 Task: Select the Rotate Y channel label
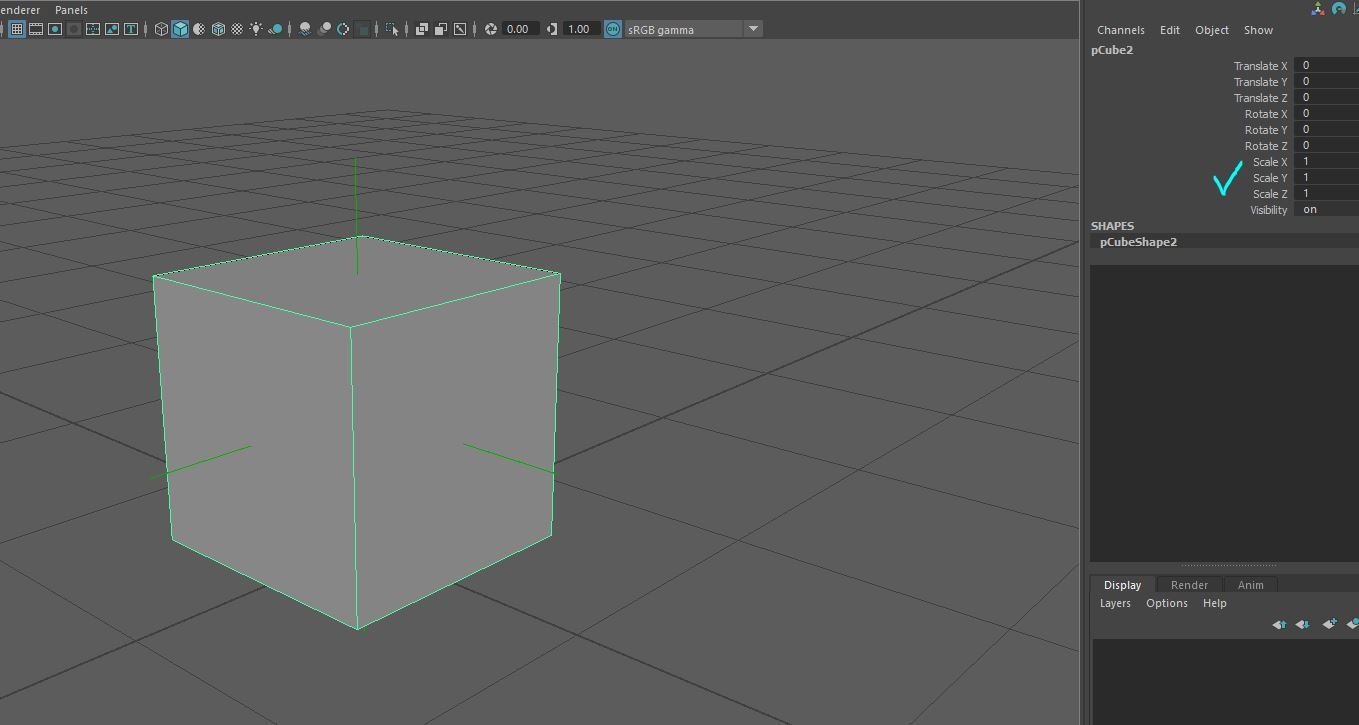pos(1266,130)
